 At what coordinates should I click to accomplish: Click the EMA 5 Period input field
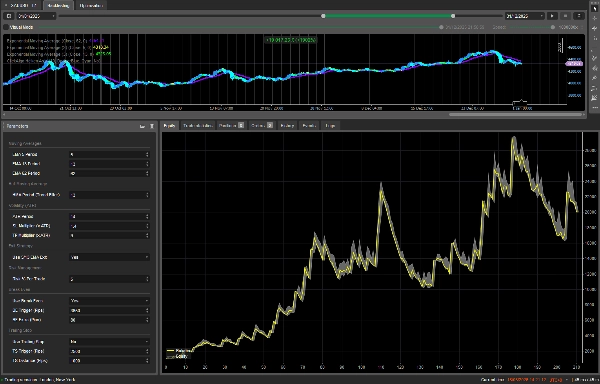click(109, 155)
